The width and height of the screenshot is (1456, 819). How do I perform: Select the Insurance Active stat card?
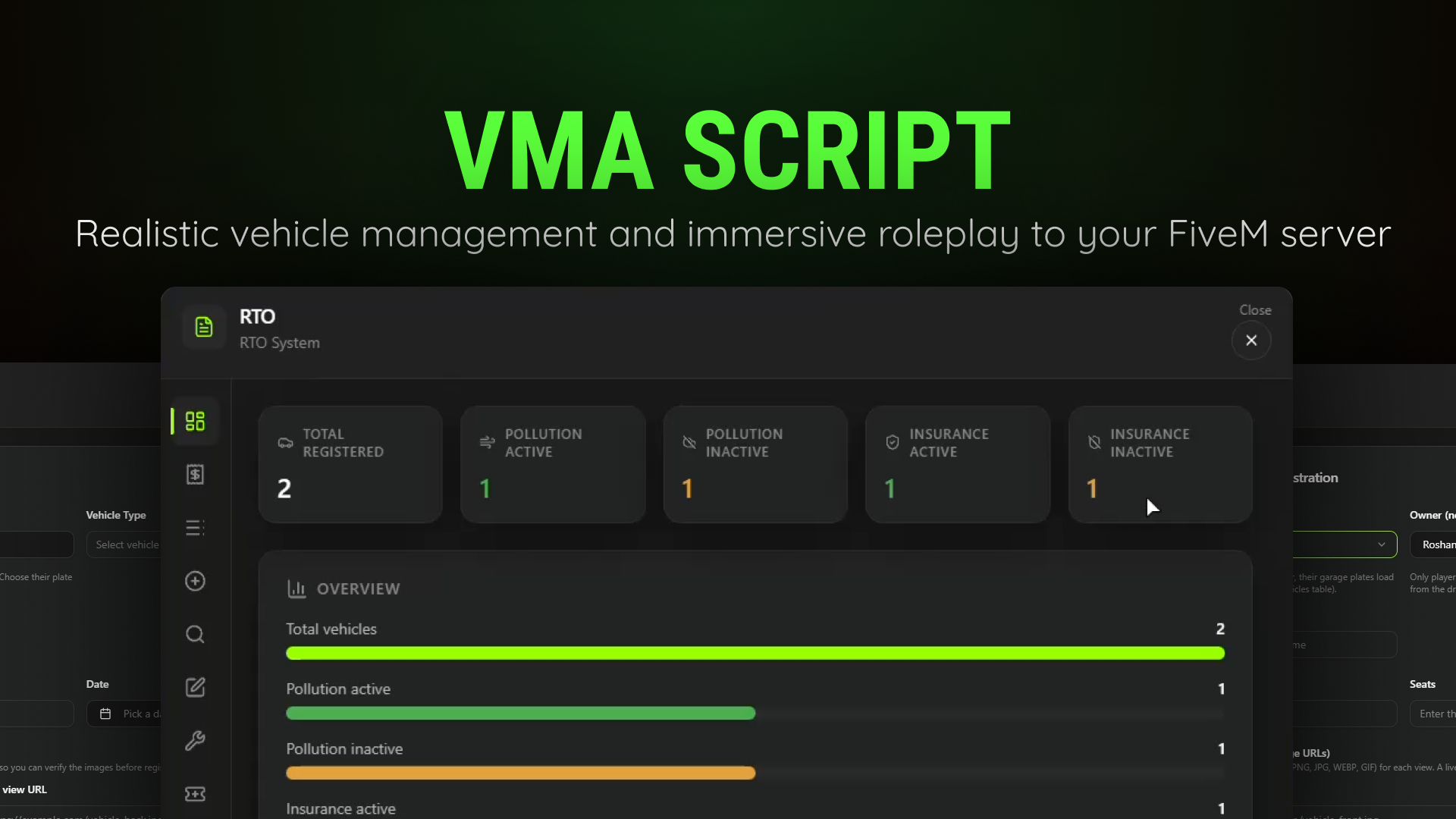click(x=958, y=464)
